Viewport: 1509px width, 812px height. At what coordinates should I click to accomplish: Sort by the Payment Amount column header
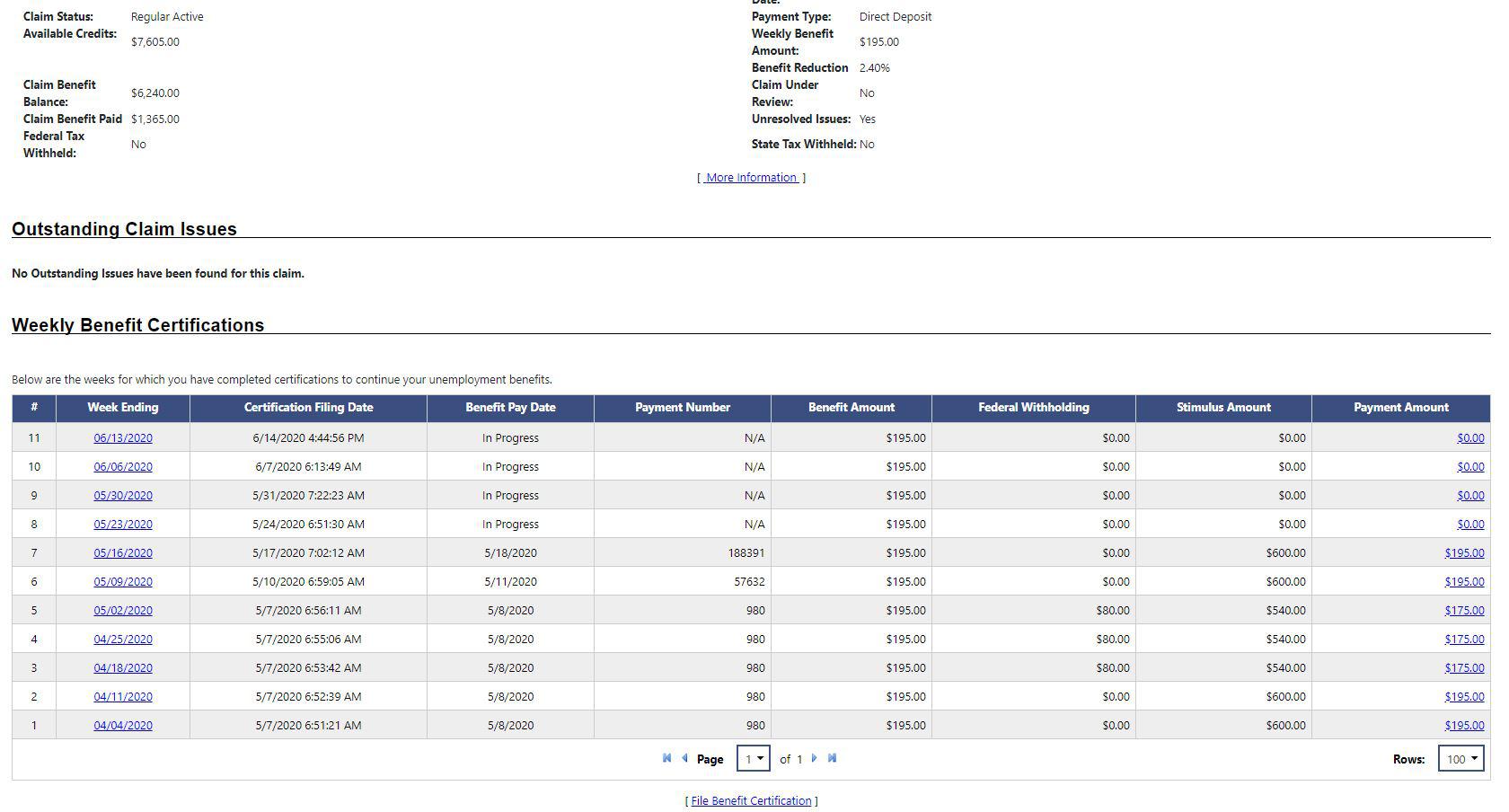coord(1400,408)
